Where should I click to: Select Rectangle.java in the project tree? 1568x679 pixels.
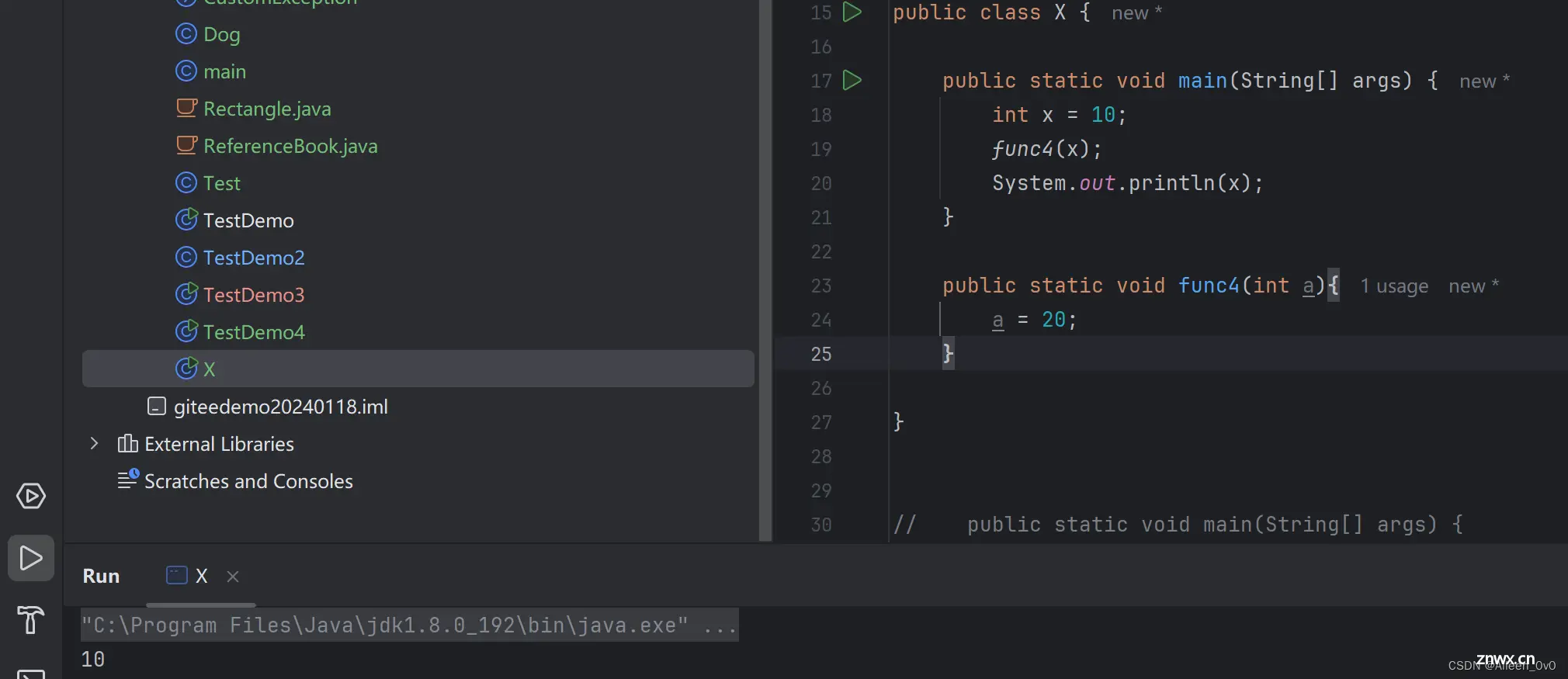tap(267, 109)
